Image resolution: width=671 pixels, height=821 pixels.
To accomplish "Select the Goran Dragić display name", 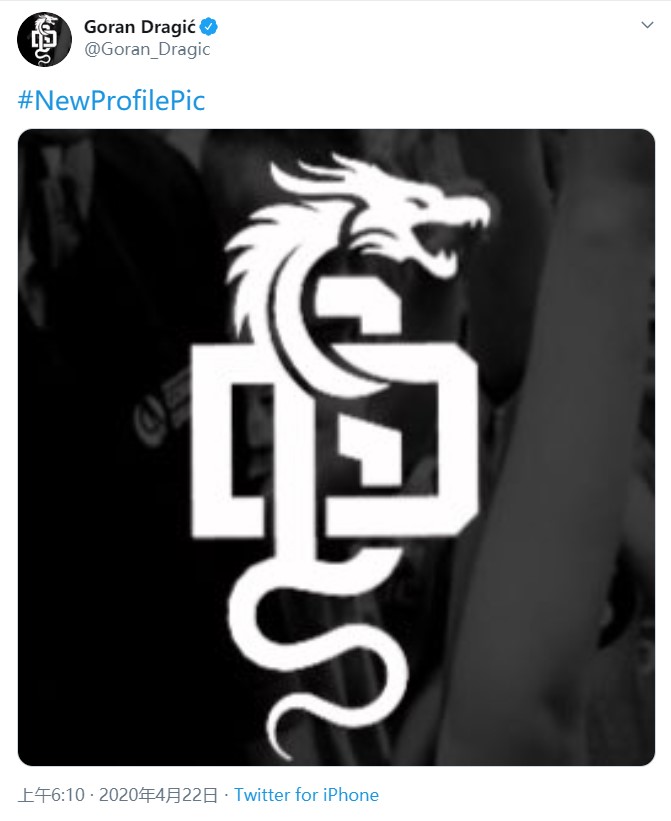I will click(x=140, y=27).
